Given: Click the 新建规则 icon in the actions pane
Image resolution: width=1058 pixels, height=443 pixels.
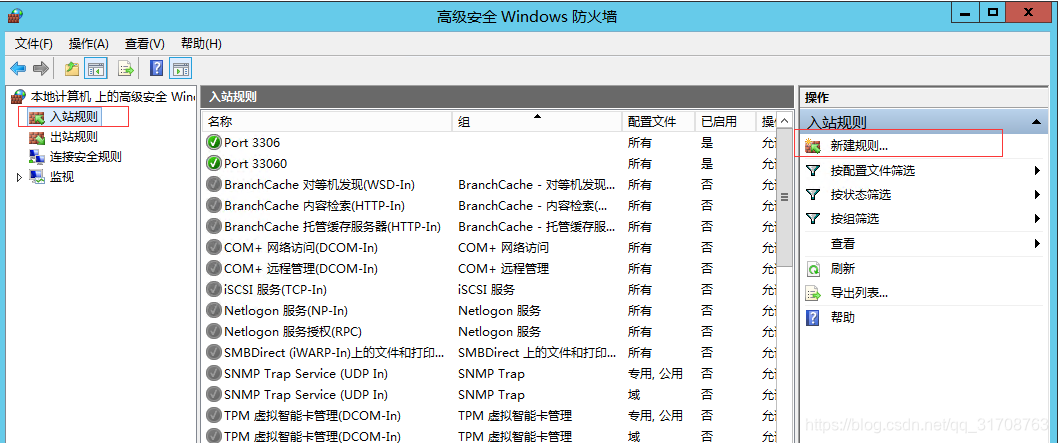Looking at the screenshot, I should 813,146.
